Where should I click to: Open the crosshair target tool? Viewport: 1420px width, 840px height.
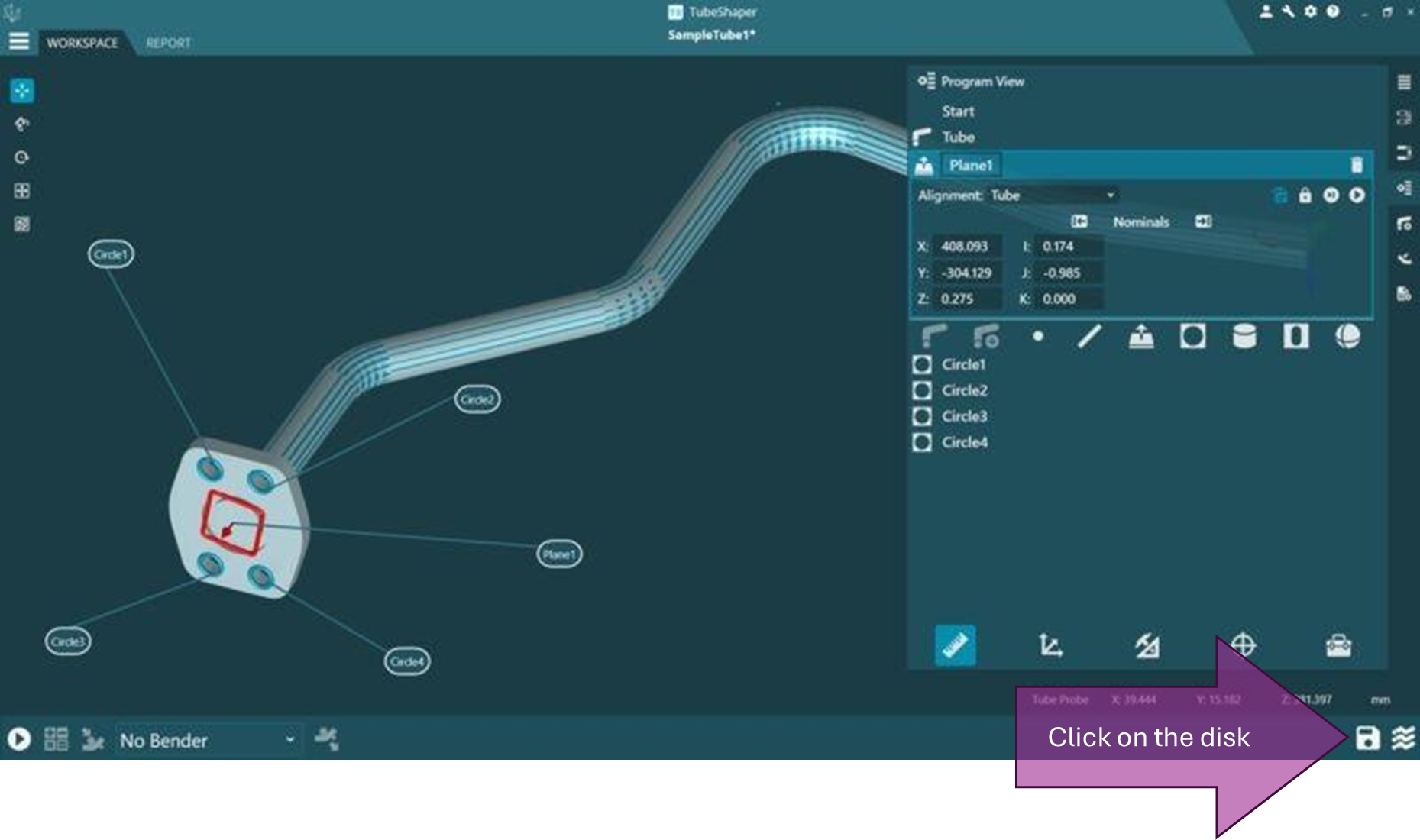pos(1243,645)
